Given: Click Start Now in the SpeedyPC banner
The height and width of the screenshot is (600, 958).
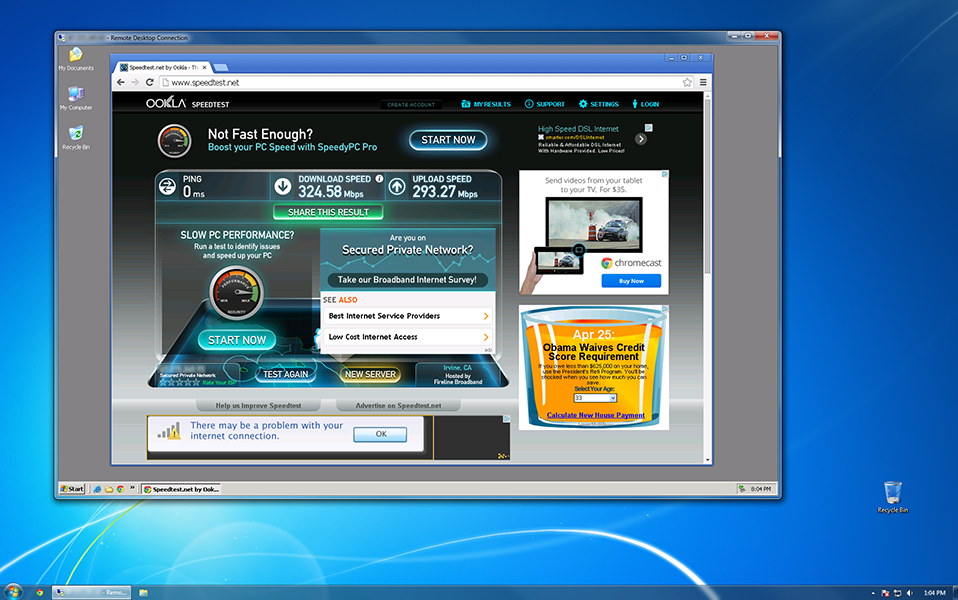Looking at the screenshot, I should [448, 140].
